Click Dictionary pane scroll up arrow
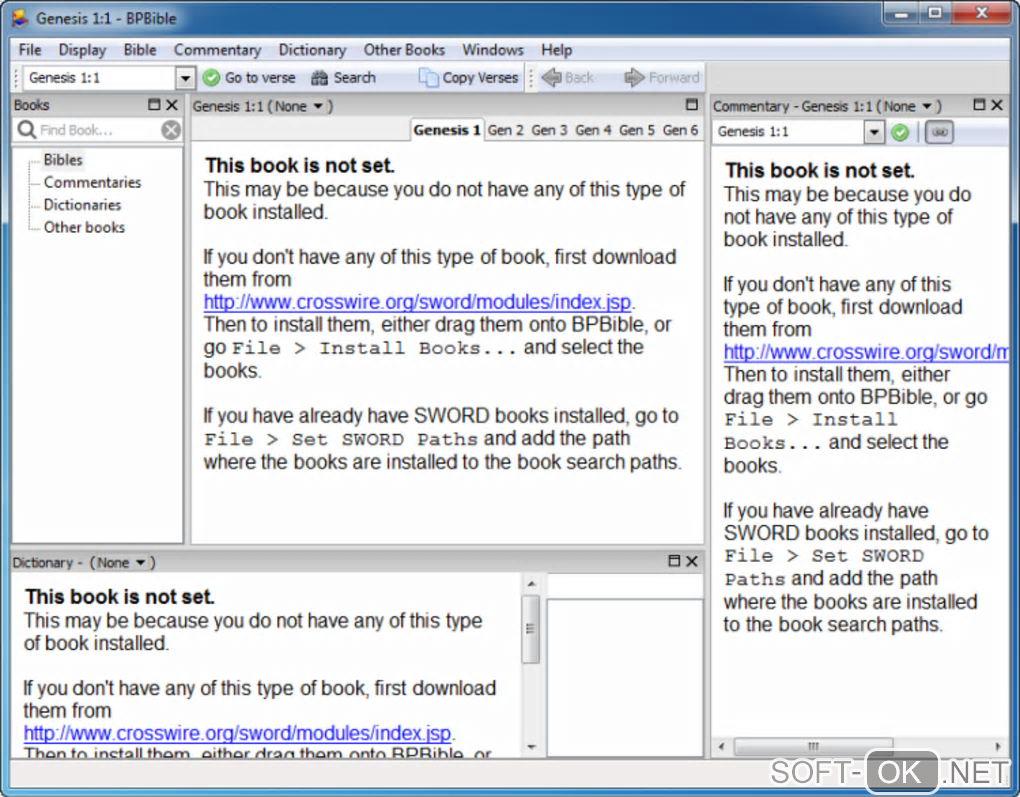 tap(531, 584)
